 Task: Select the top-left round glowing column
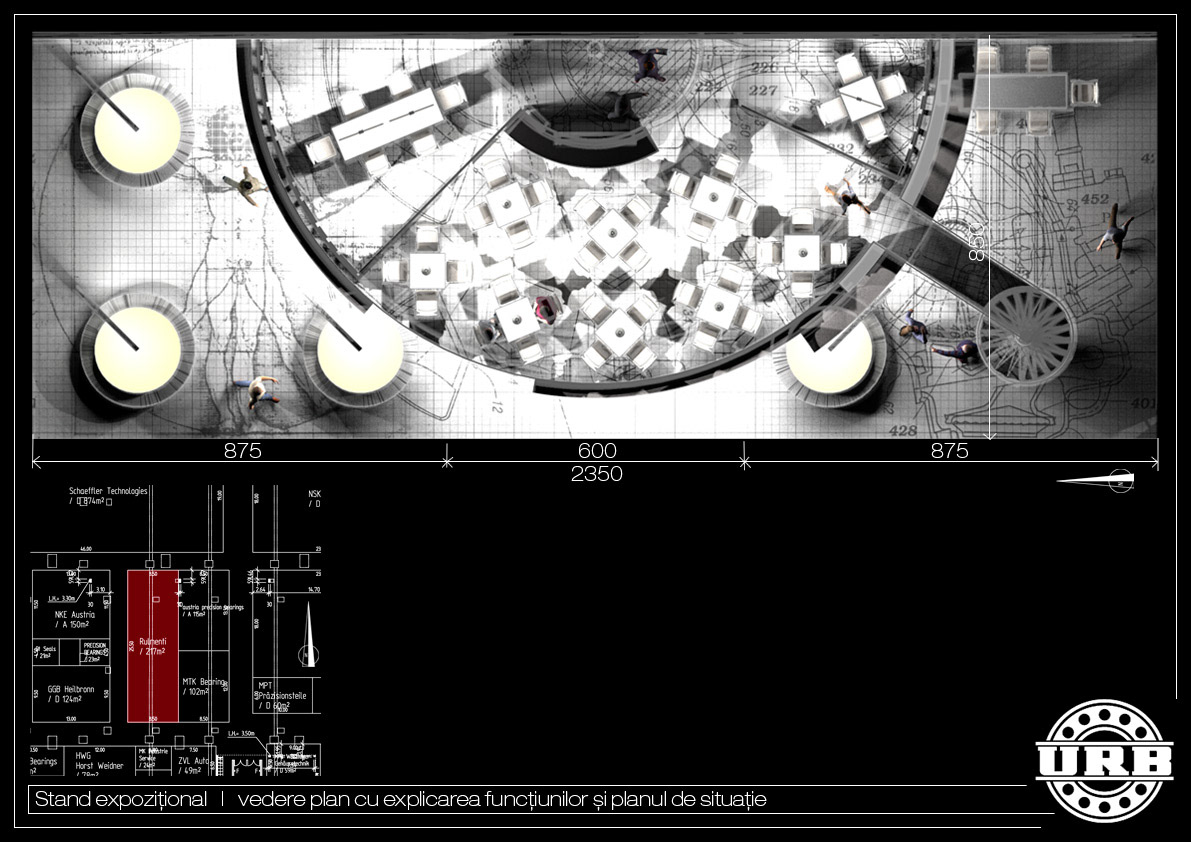pyautogui.click(x=137, y=133)
